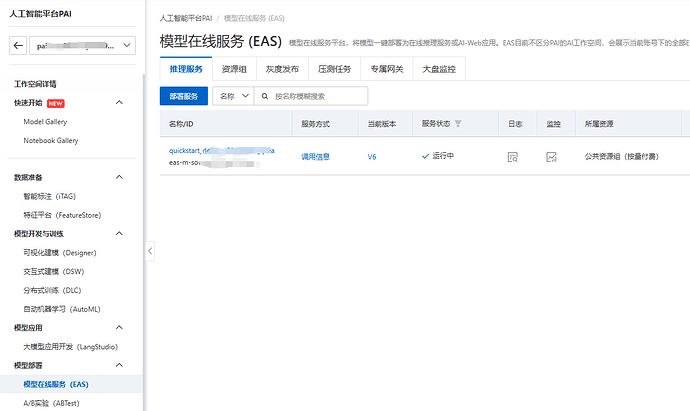The height and width of the screenshot is (411, 690).
Task: Open 分布式训练 (DLC)
Action: [x=52, y=290]
